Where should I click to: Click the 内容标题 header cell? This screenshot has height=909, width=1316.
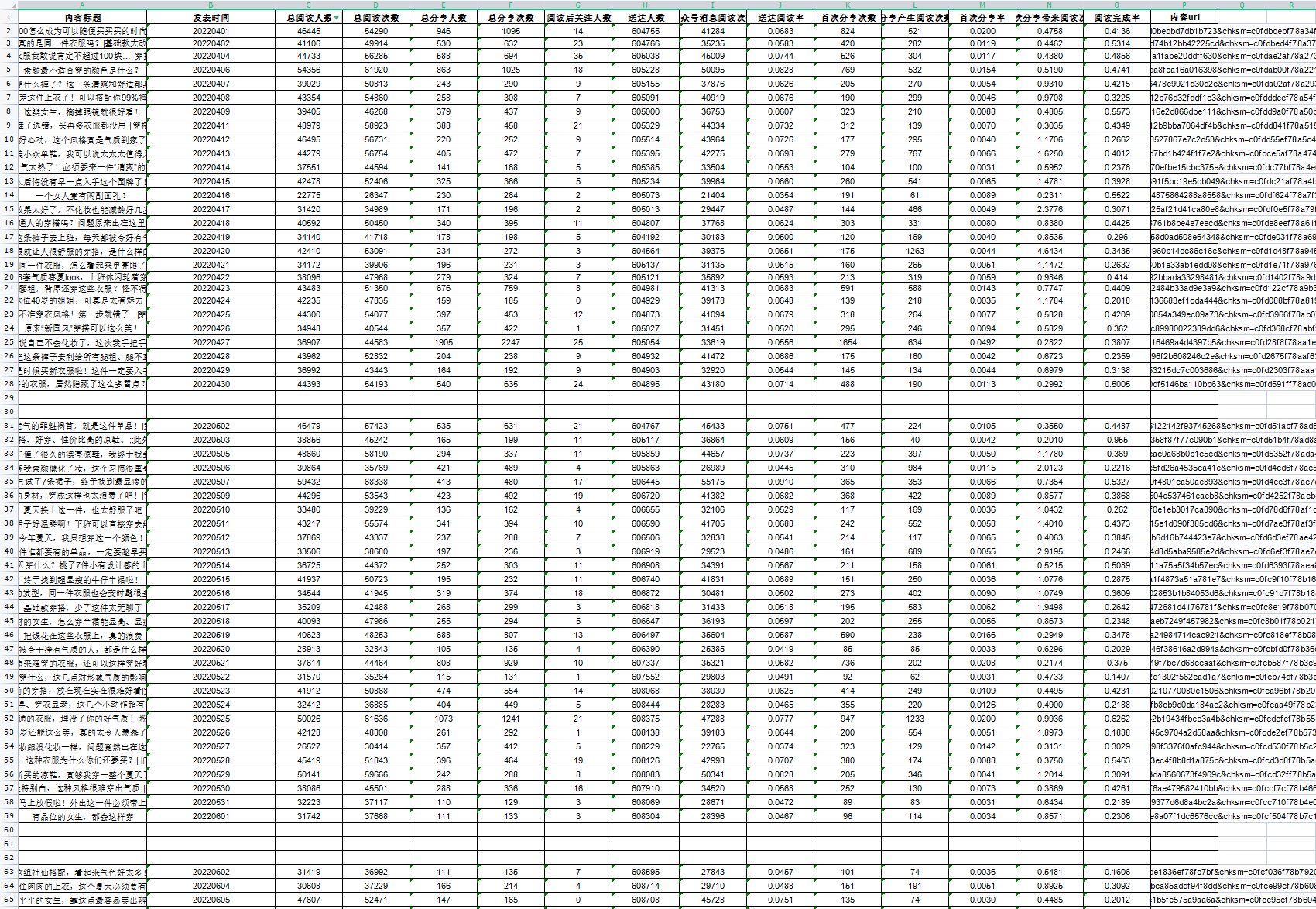click(x=82, y=17)
